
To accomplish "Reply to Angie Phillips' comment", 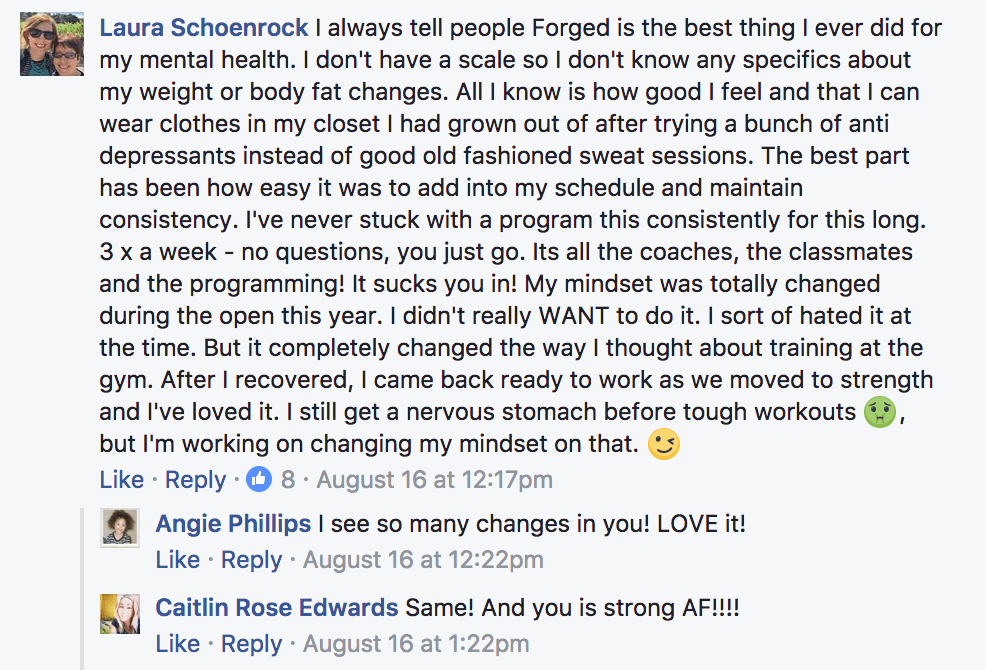I will pyautogui.click(x=251, y=560).
